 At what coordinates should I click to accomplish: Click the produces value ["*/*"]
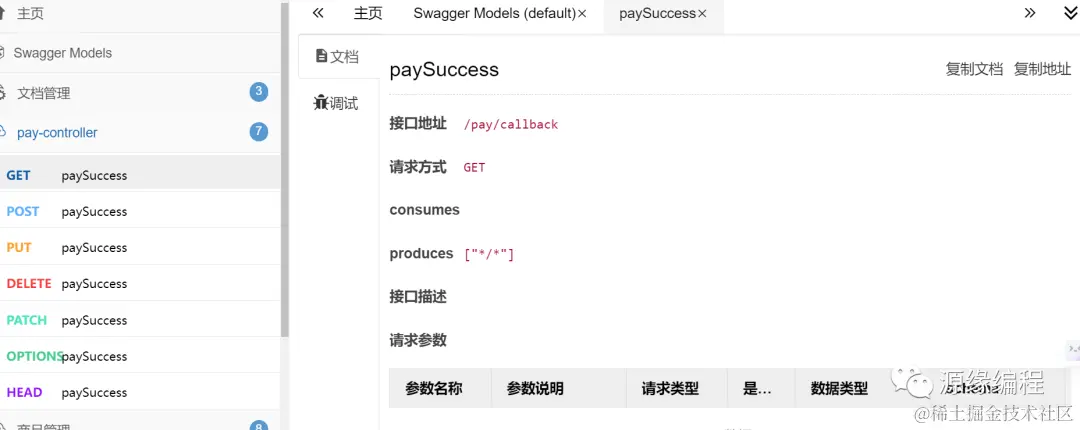[x=489, y=254]
